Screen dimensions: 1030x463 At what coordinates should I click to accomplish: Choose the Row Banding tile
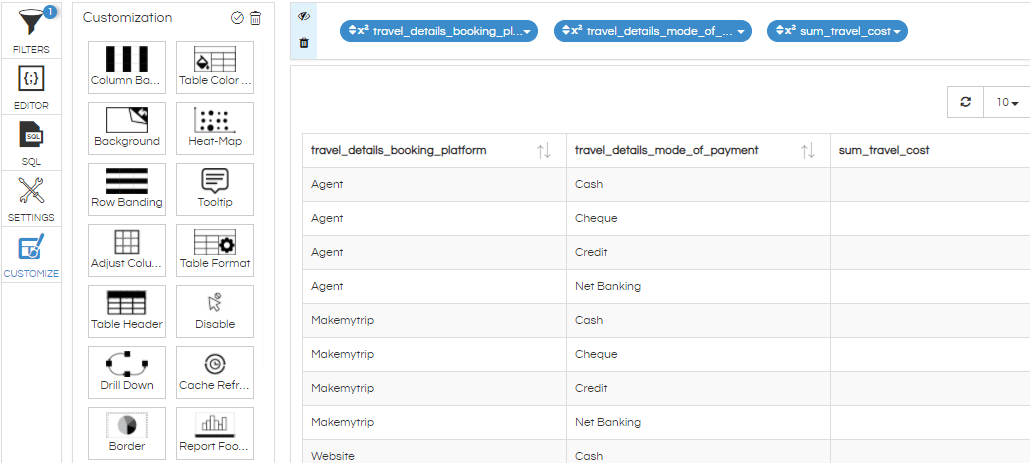pyautogui.click(x=127, y=190)
